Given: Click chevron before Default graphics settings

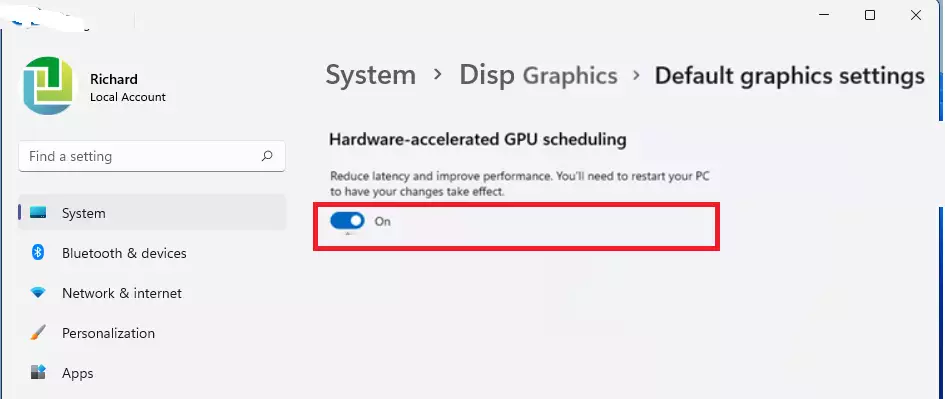Looking at the screenshot, I should click(x=636, y=76).
